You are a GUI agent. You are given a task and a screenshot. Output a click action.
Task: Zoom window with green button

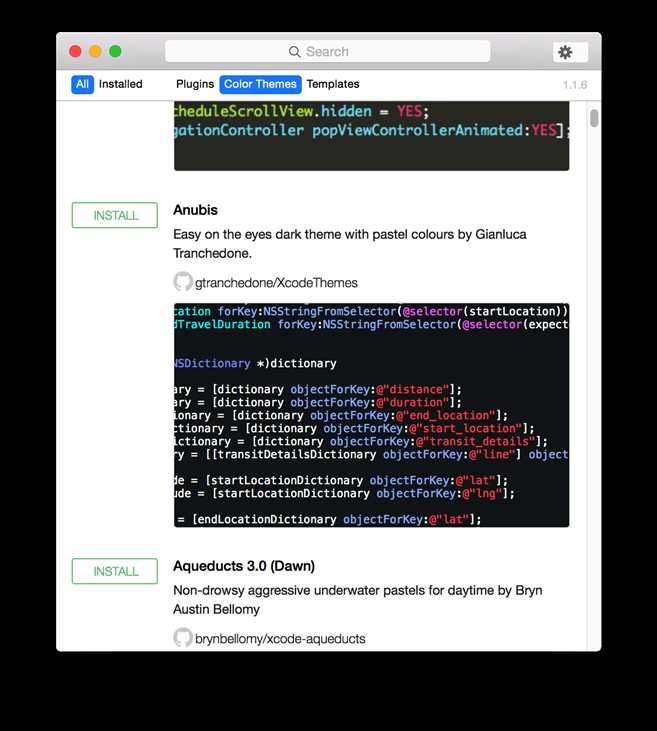click(115, 51)
